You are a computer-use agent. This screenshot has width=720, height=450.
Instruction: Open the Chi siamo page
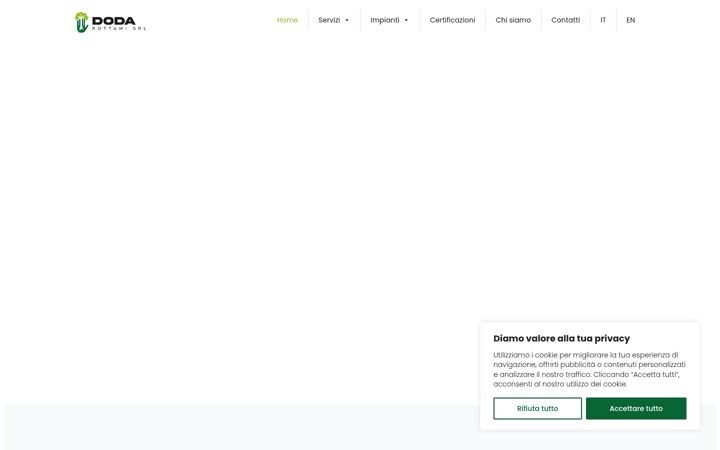click(513, 20)
